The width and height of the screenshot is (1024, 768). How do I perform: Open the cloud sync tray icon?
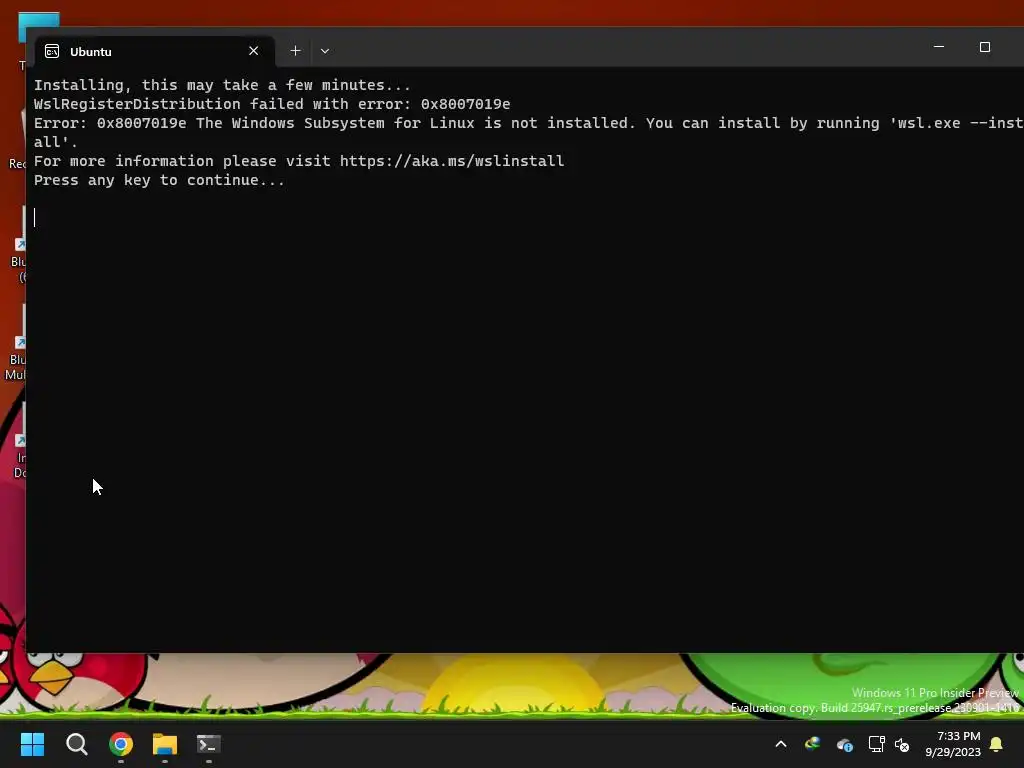pos(844,744)
